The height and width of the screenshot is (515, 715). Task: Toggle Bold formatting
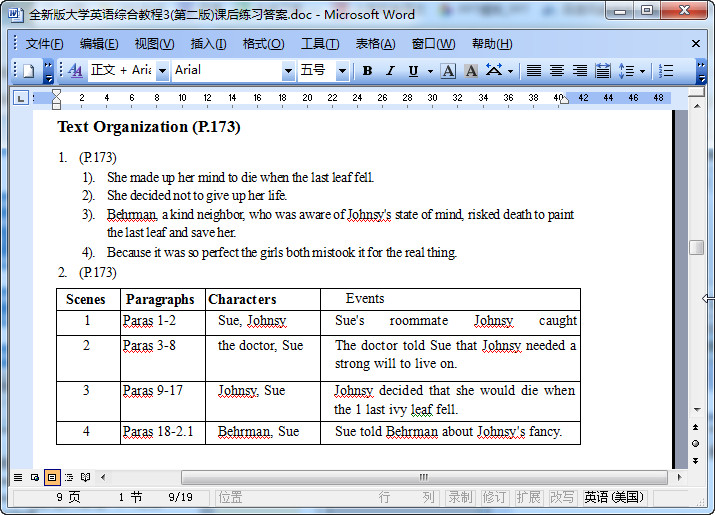[x=367, y=71]
